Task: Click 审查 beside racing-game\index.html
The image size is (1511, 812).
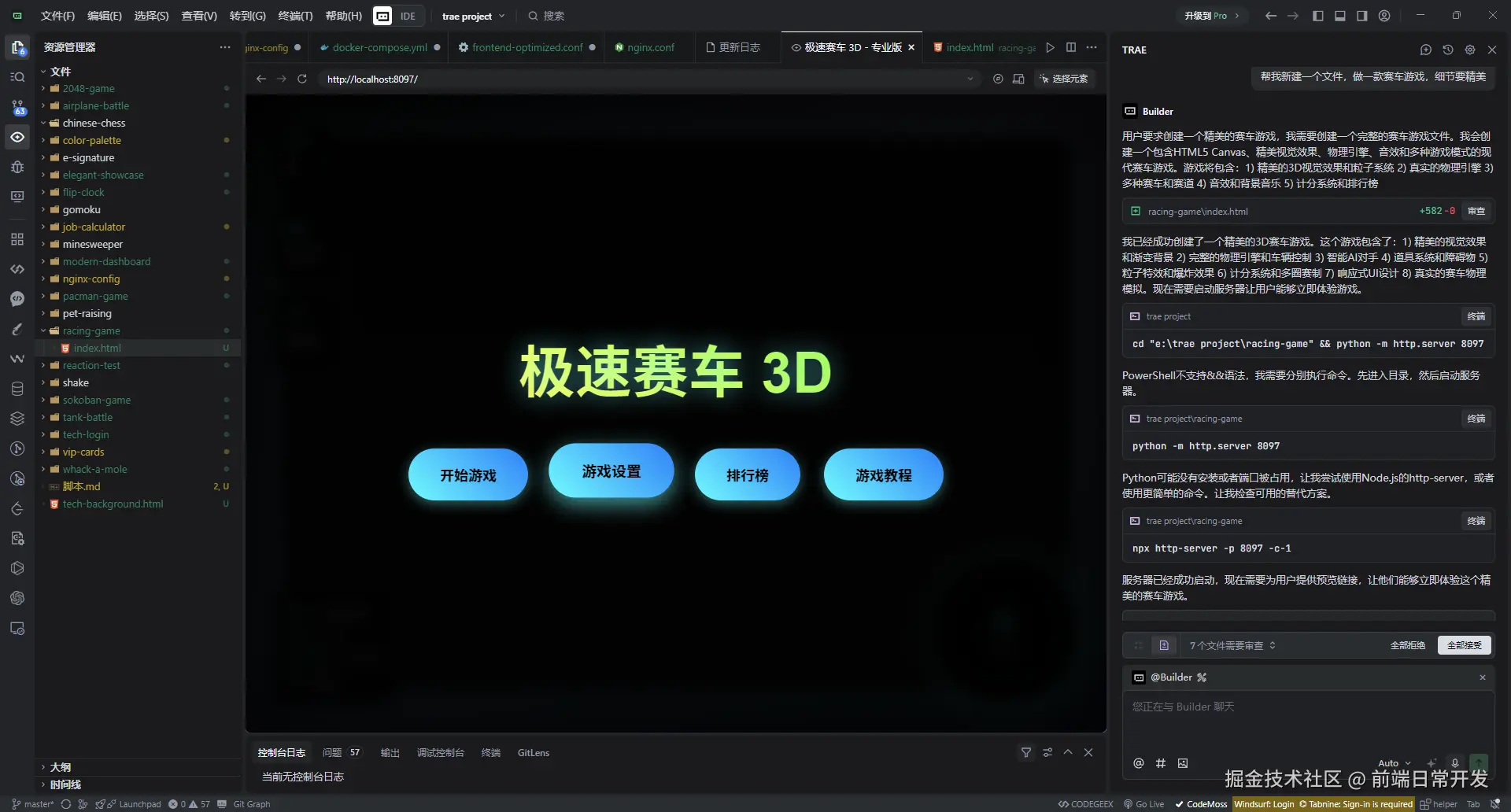Action: (1476, 211)
